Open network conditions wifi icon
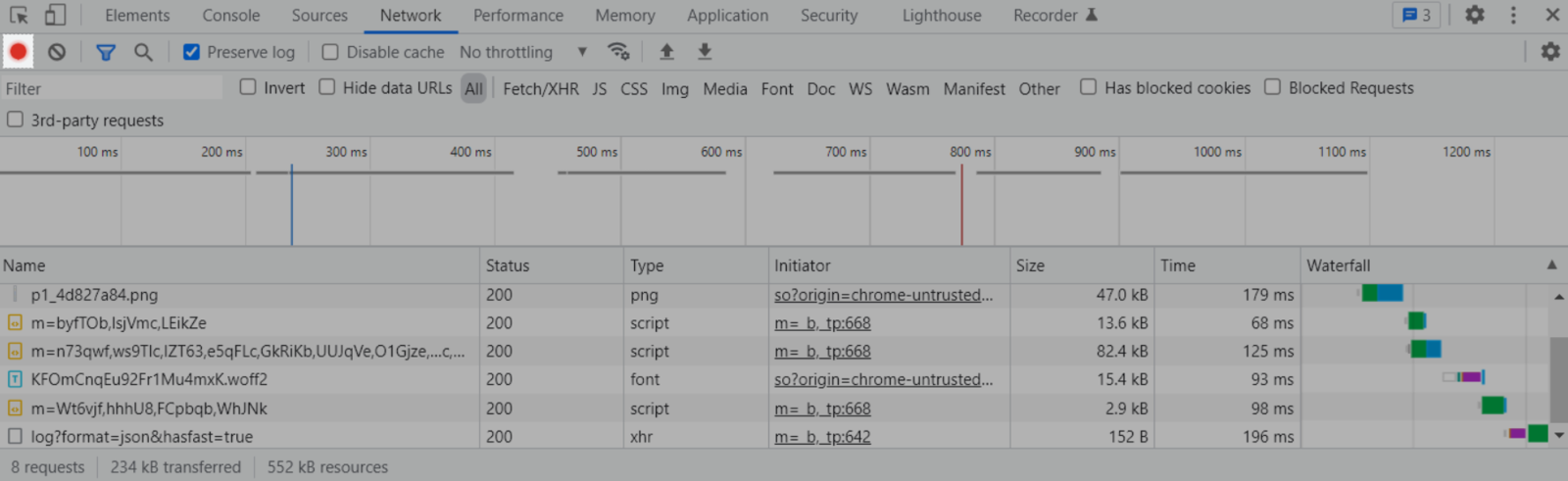 (618, 52)
